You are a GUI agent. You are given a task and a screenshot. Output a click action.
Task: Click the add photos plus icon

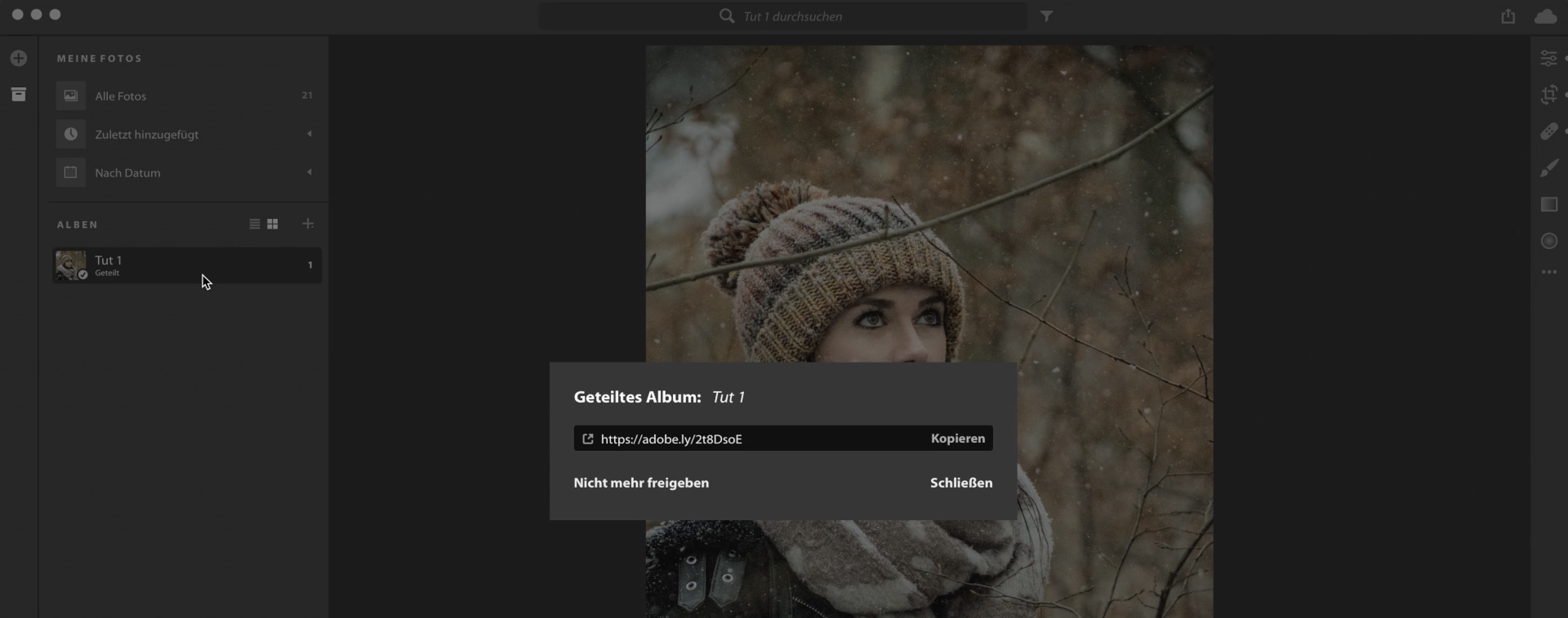pos(19,58)
